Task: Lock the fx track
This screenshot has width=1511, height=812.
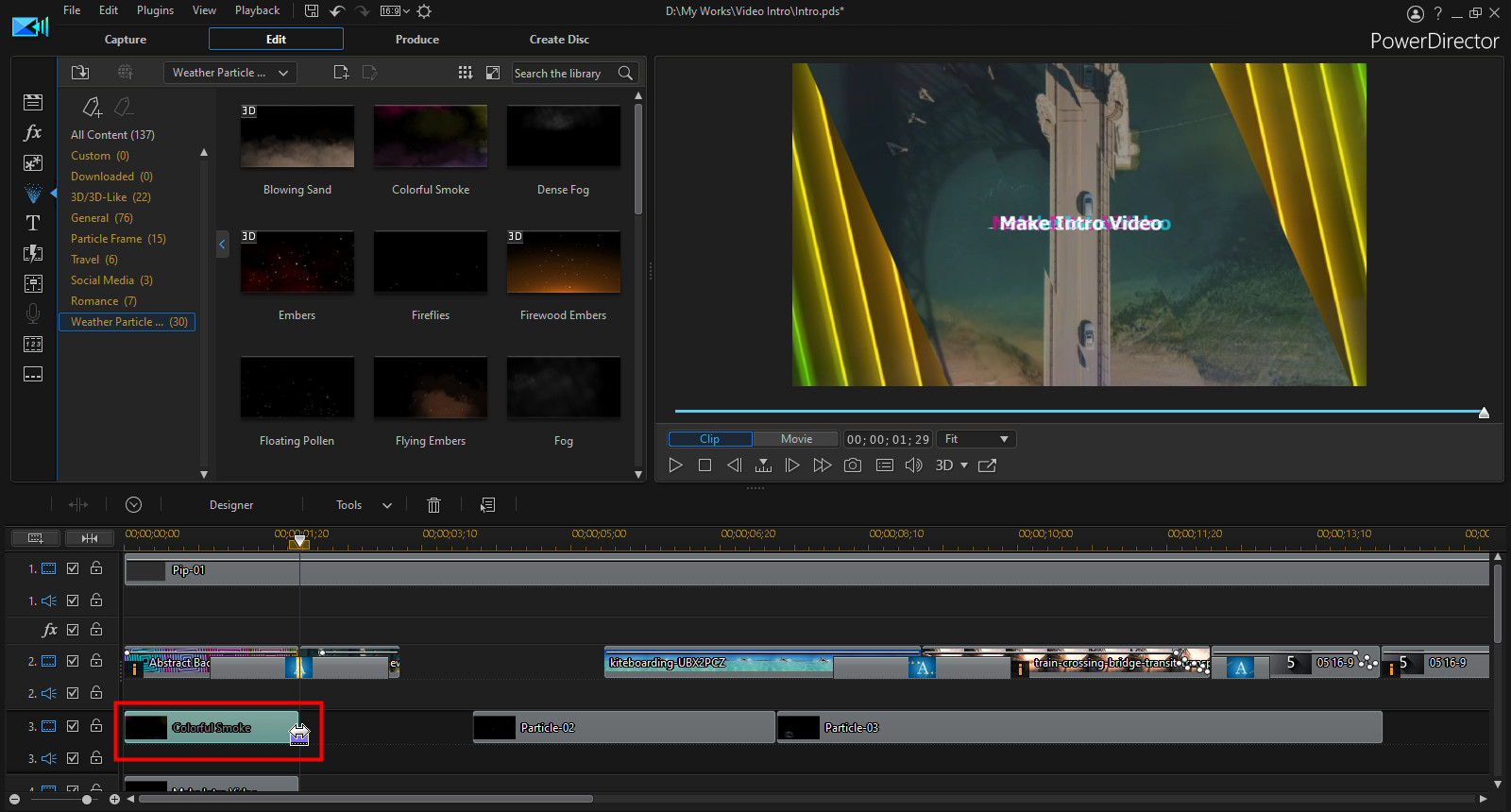Action: 96,630
